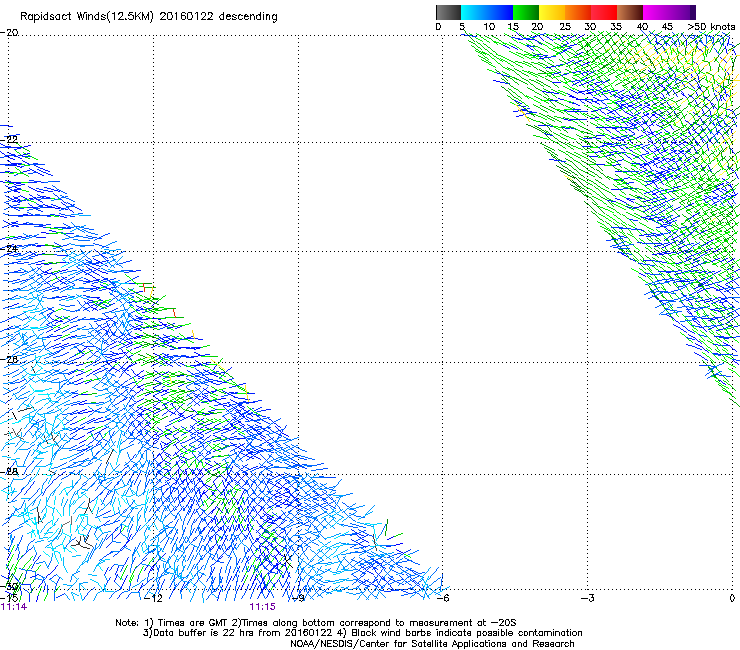
Task: Click the yellow 20-25 knots color segment
Action: click(x=552, y=12)
